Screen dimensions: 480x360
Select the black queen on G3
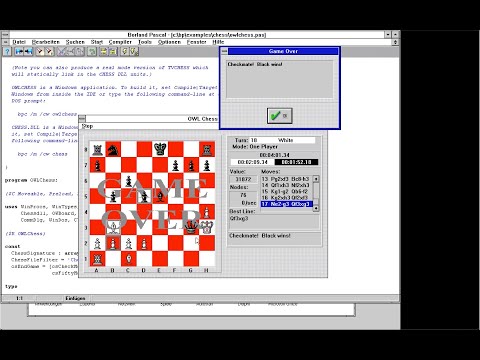click(x=191, y=227)
